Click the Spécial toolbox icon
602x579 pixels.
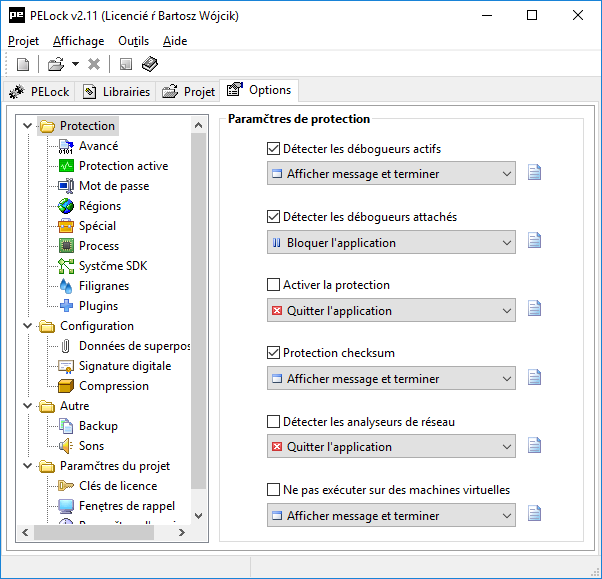tap(66, 226)
